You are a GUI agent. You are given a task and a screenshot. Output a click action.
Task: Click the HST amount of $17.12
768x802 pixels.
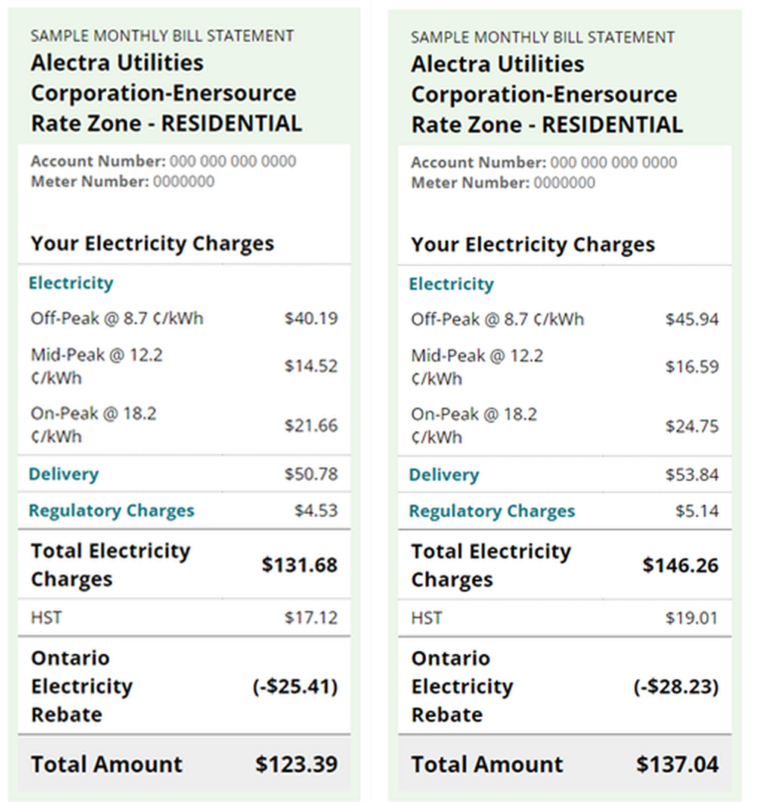click(311, 618)
